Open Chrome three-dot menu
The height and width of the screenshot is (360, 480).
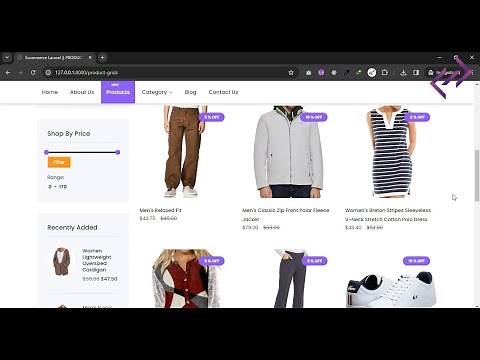pyautogui.click(x=472, y=72)
